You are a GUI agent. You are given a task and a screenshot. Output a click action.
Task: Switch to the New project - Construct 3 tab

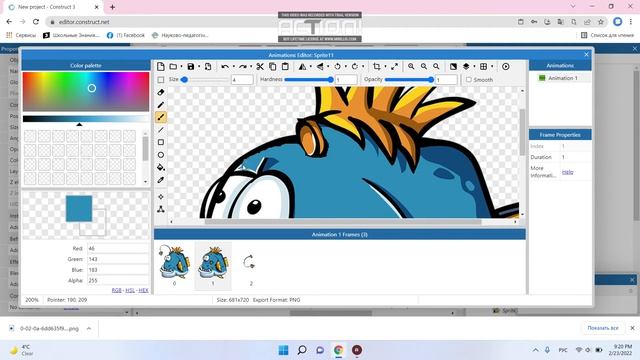(52, 7)
